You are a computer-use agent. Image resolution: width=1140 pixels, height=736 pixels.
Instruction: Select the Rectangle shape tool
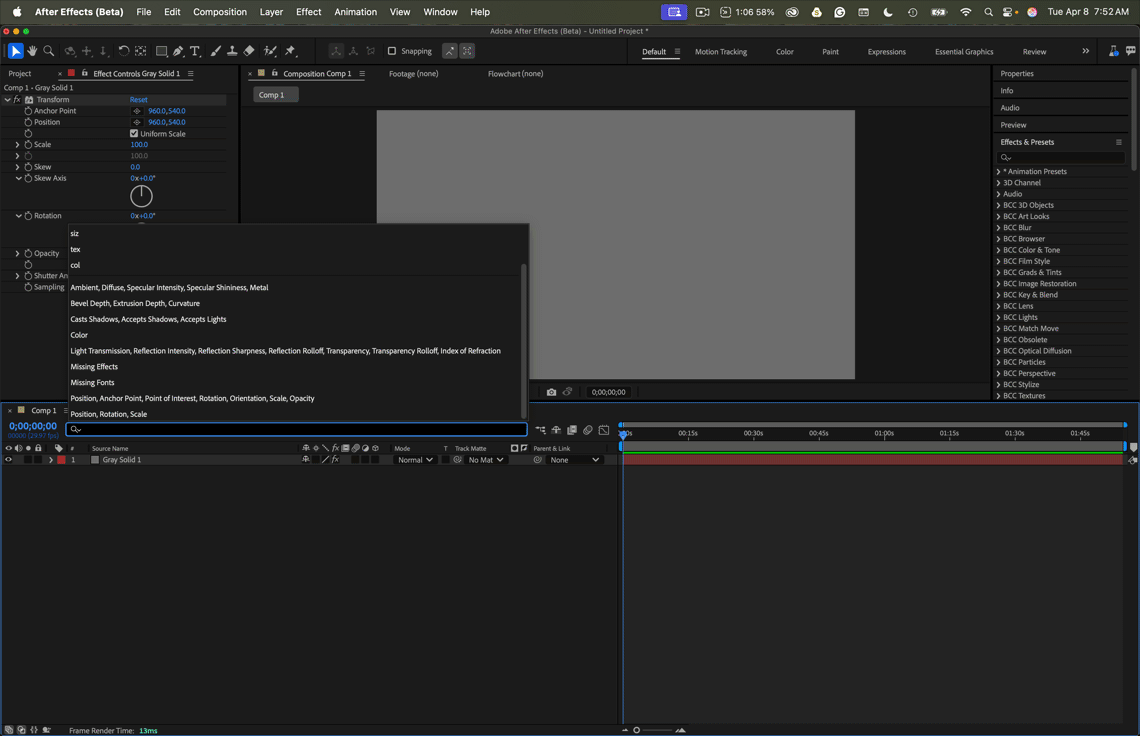[x=161, y=51]
